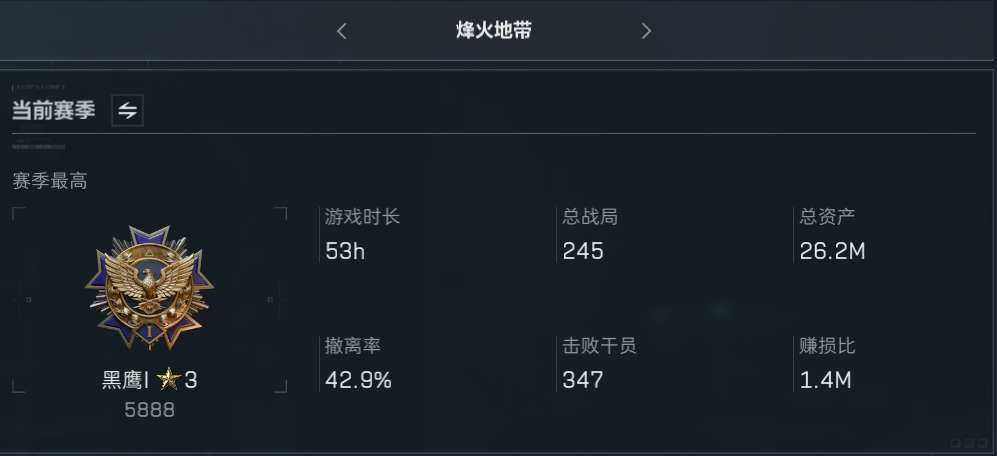Click the gold star in the rank name
The image size is (997, 456).
pyautogui.click(x=168, y=380)
